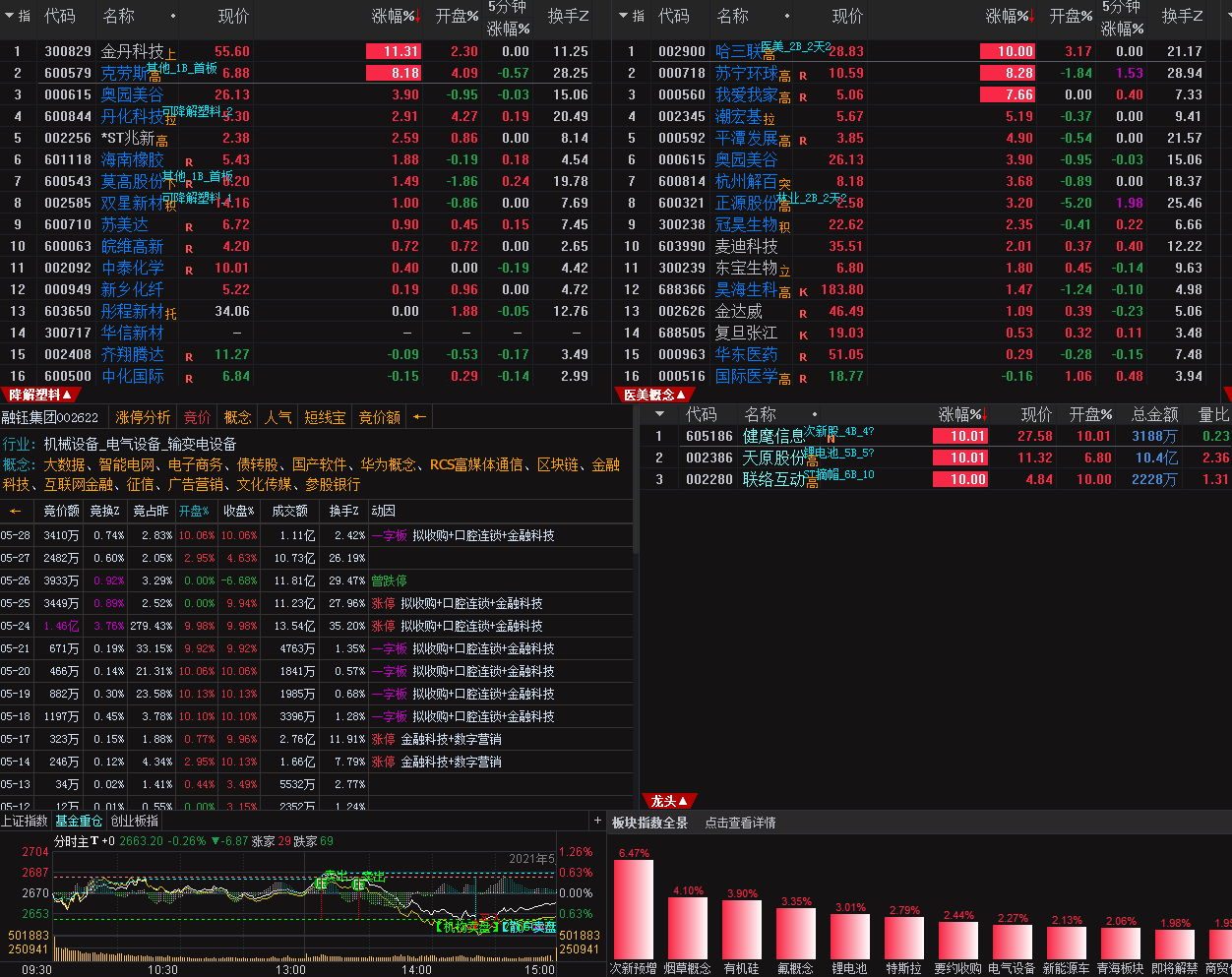
Task: Click the 05-28 row in 竞价额 table
Action: click(x=316, y=535)
